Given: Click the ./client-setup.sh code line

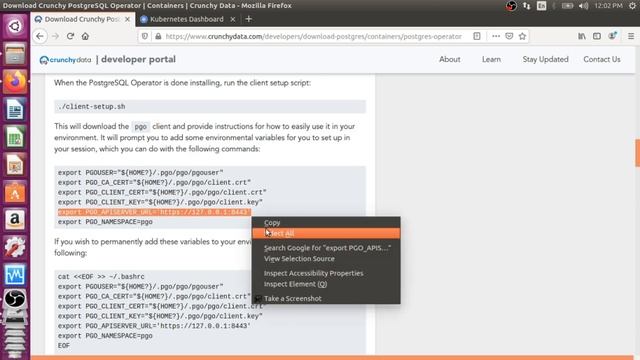Looking at the screenshot, I should tap(91, 107).
